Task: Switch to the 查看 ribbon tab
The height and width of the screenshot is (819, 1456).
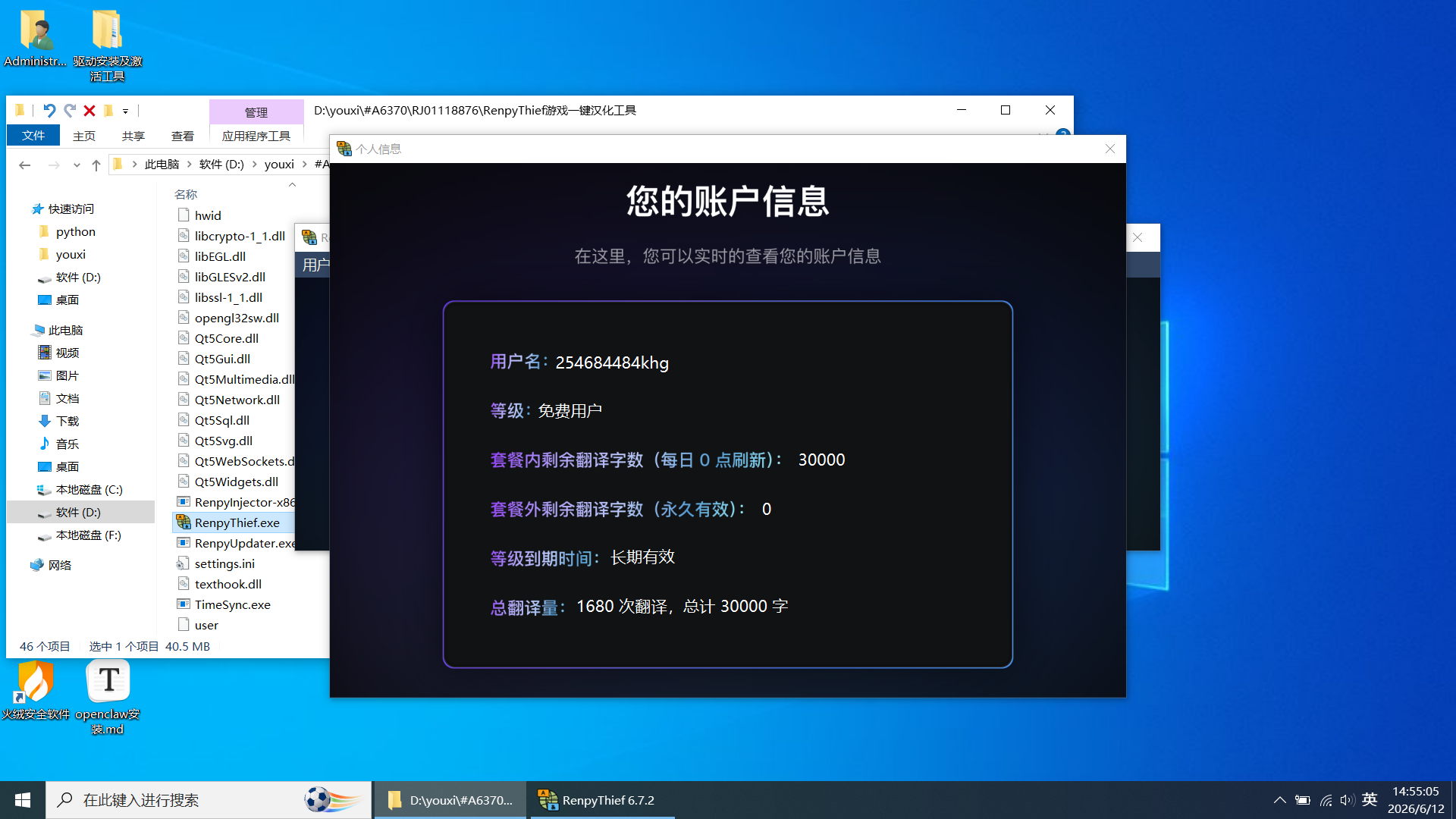Action: (183, 136)
